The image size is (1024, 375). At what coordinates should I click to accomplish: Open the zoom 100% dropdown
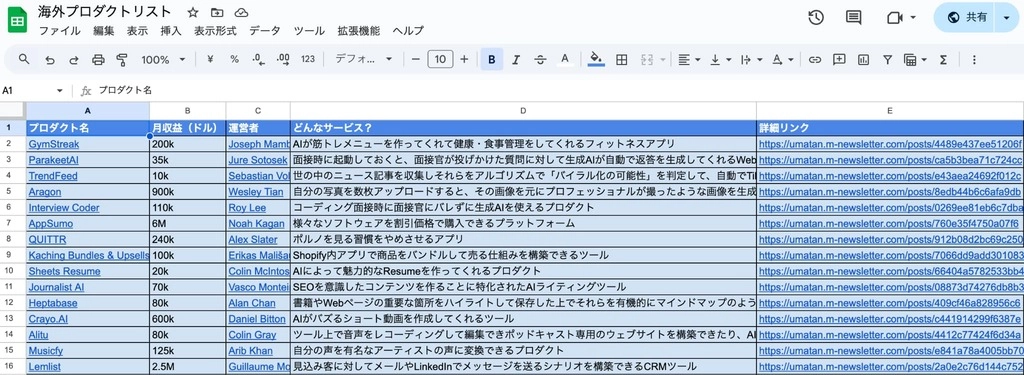(163, 59)
